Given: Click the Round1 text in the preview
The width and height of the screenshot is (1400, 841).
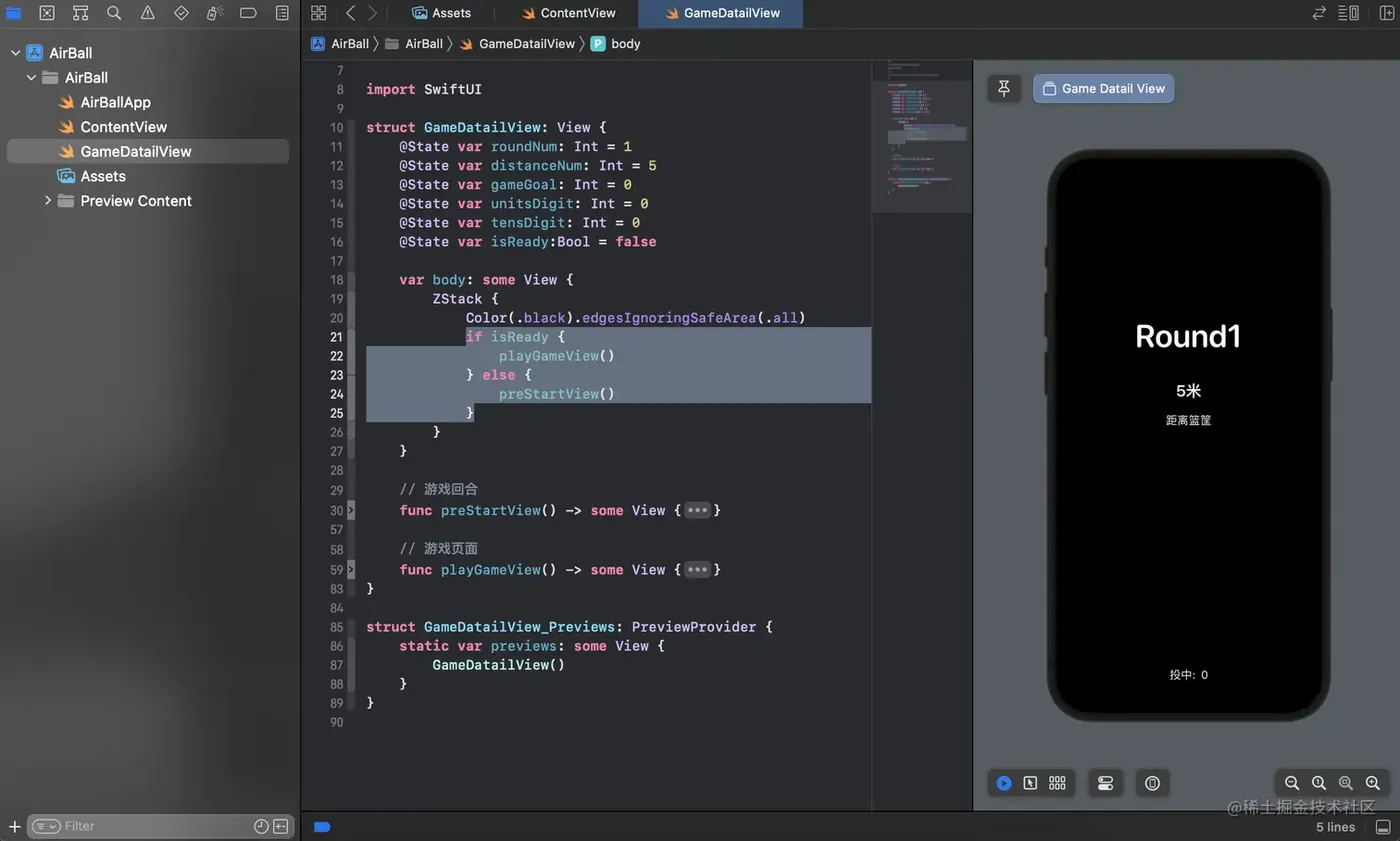Looking at the screenshot, I should (1188, 336).
